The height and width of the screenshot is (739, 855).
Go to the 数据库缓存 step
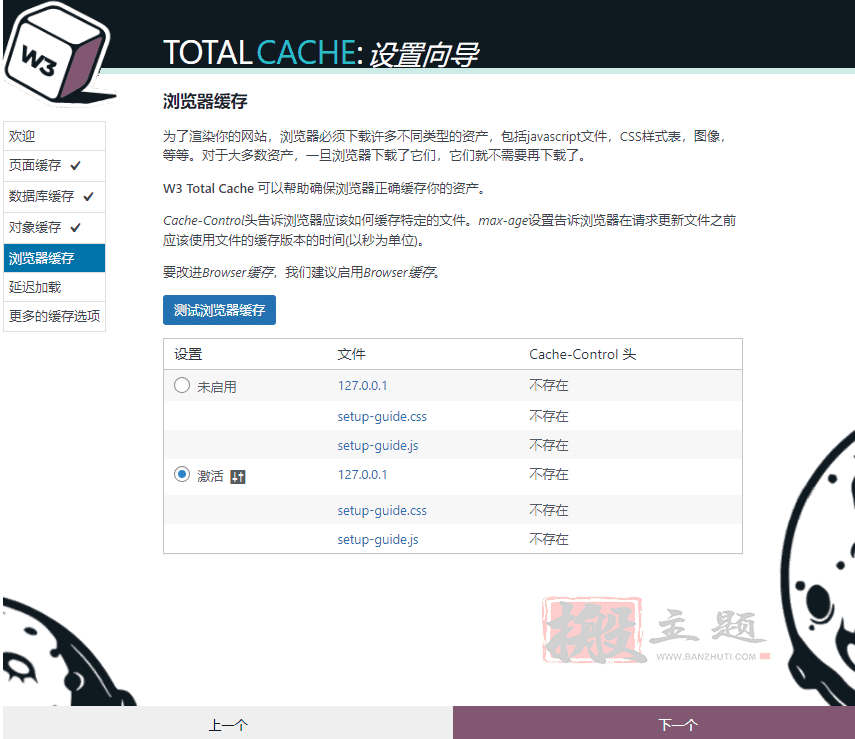(x=55, y=197)
